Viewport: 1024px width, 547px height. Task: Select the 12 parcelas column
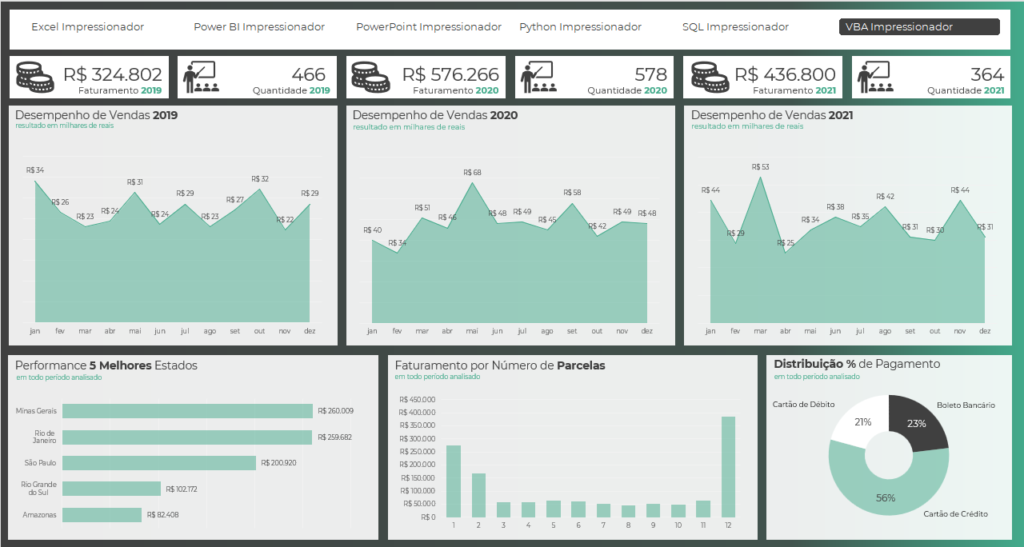tap(728, 467)
